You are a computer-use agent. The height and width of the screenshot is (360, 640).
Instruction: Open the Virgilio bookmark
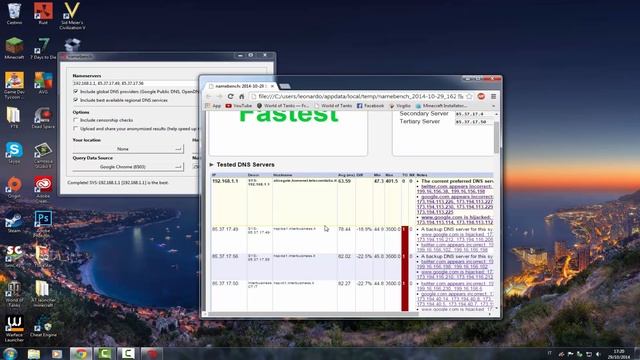point(400,106)
